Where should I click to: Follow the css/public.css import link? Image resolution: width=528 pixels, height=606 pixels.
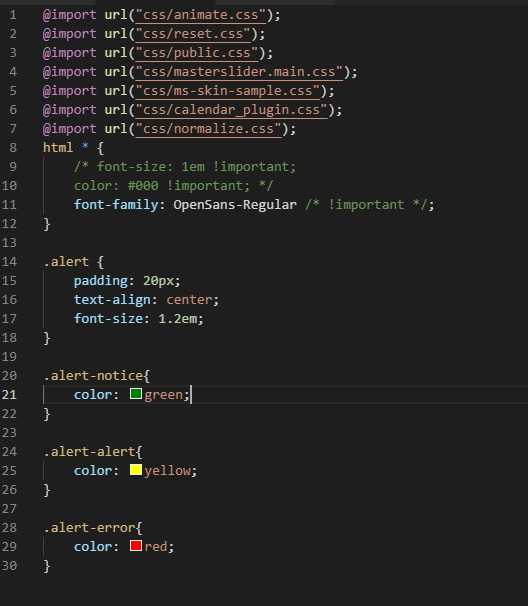[197, 53]
